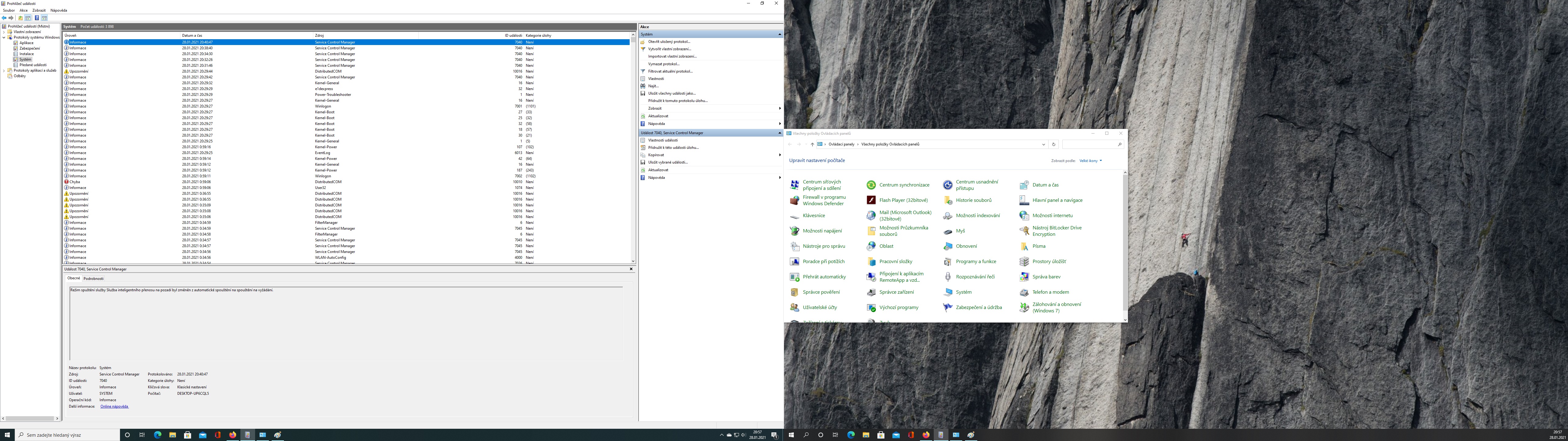Select the Zabezpečení log in tree
1568x441 pixels.
point(29,48)
